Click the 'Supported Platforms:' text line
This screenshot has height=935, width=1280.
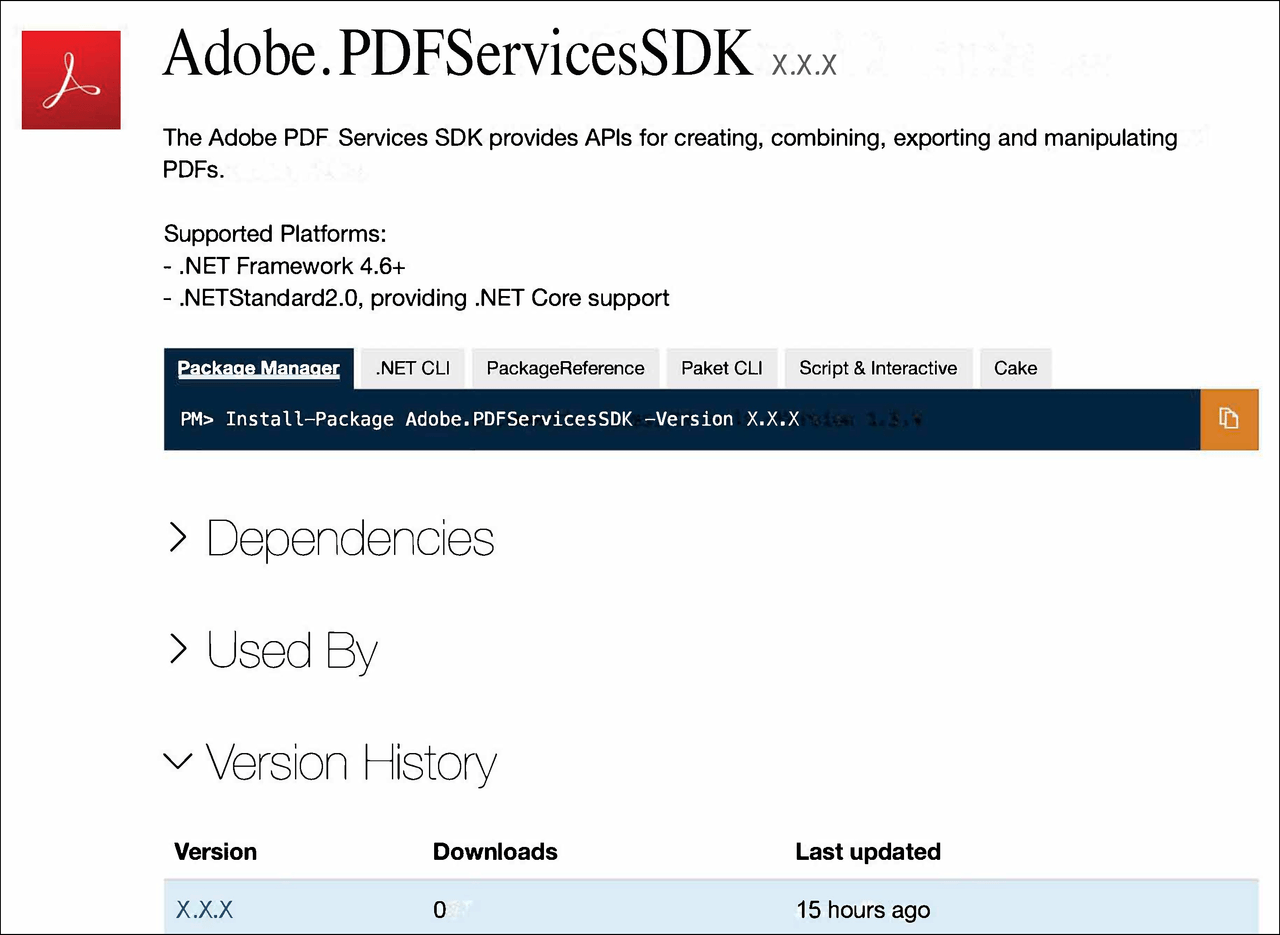pyautogui.click(x=275, y=234)
